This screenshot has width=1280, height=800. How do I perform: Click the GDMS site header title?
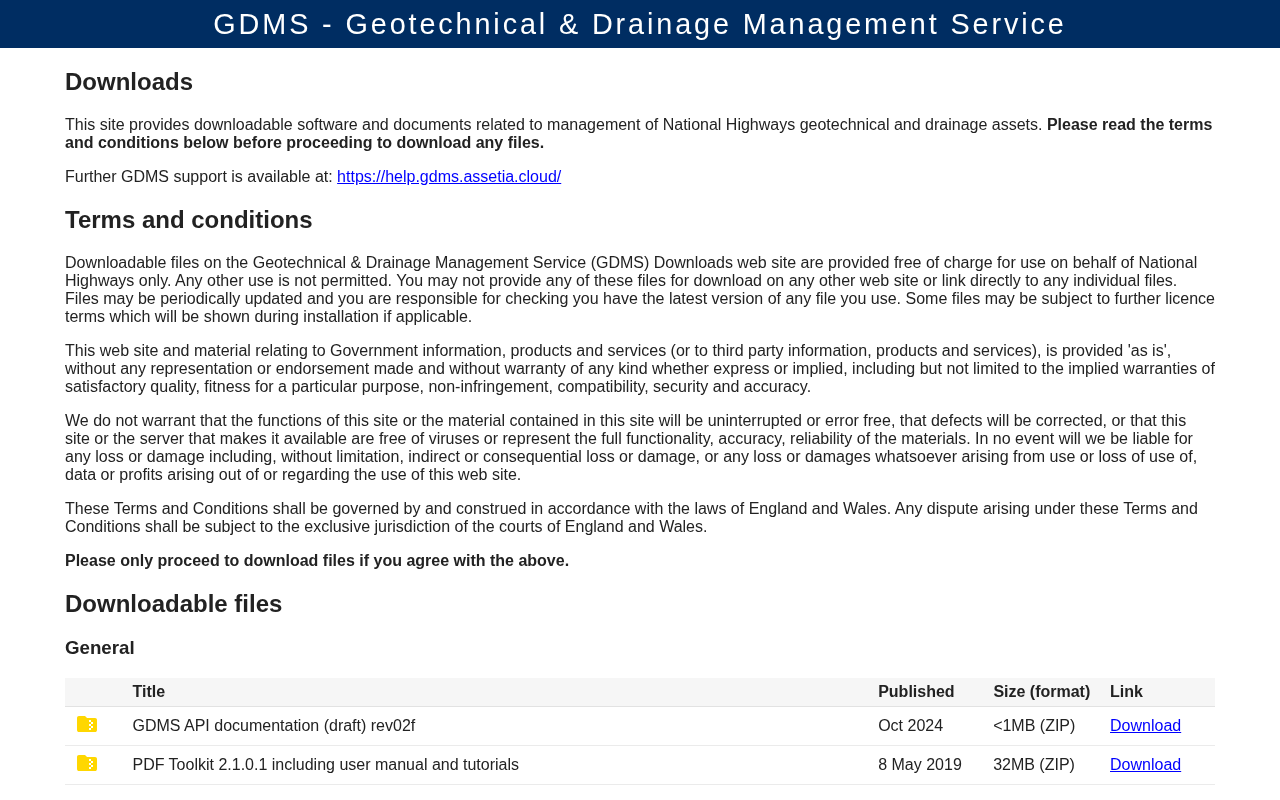(x=640, y=24)
